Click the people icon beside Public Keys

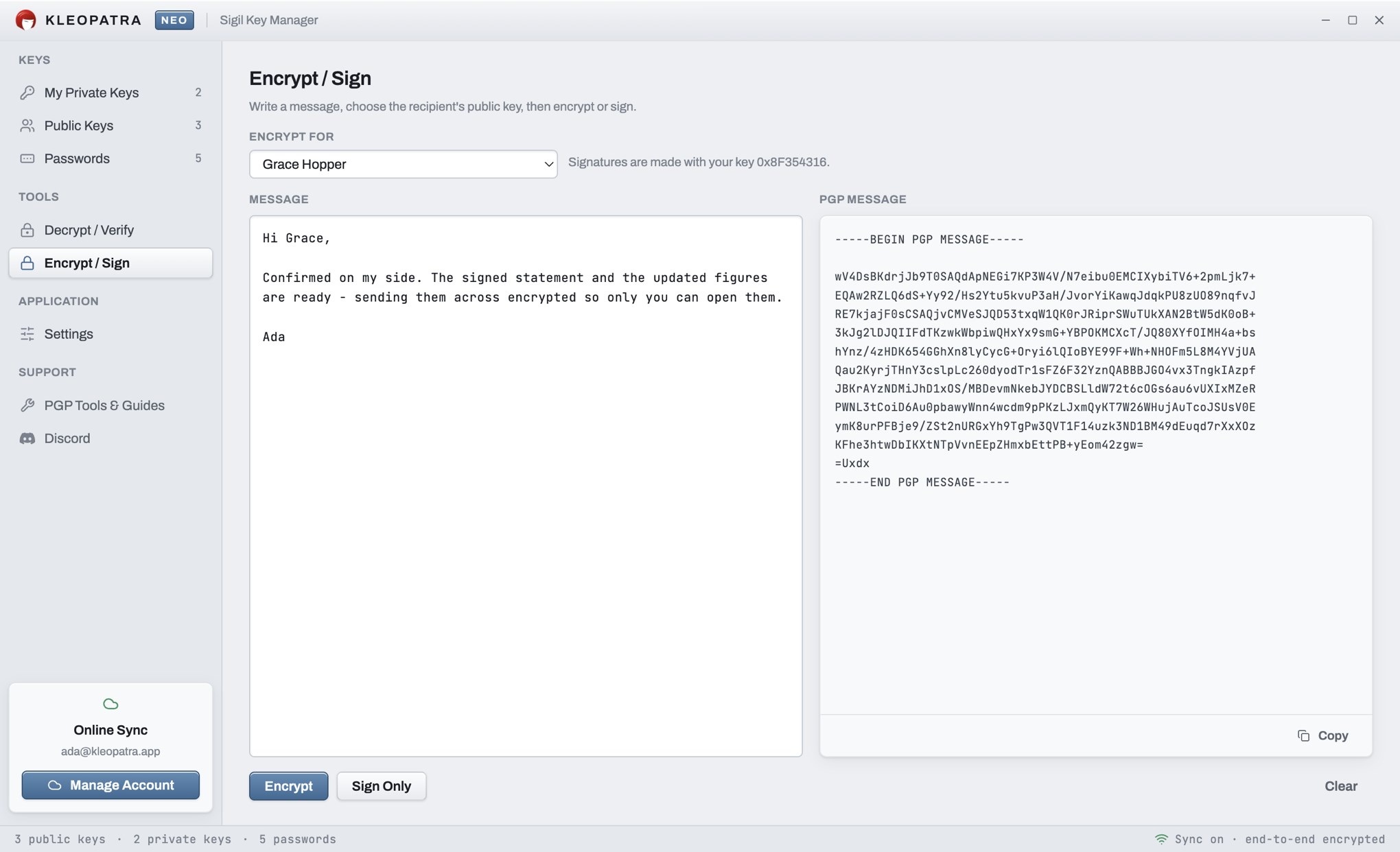click(27, 126)
